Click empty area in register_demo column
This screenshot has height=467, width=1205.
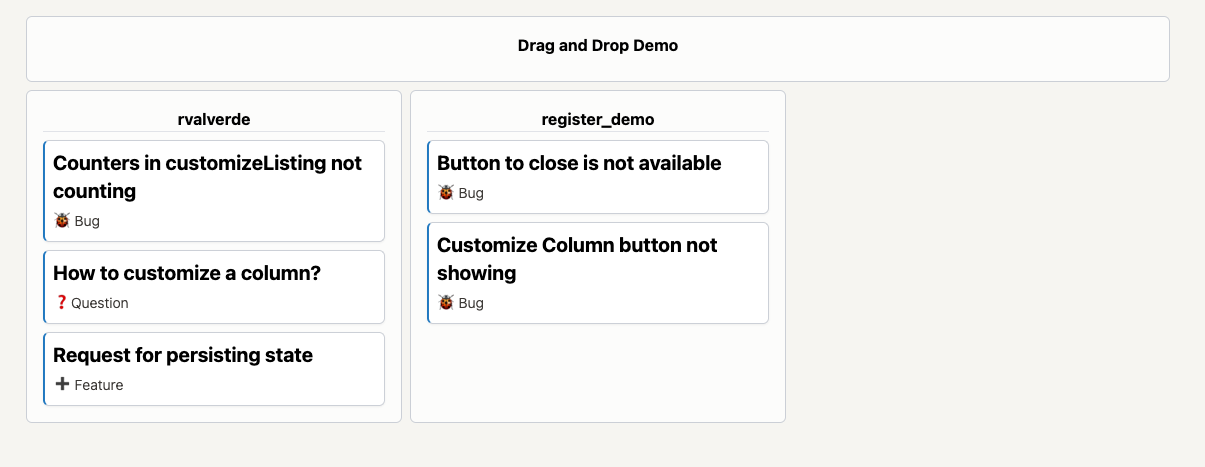(598, 372)
